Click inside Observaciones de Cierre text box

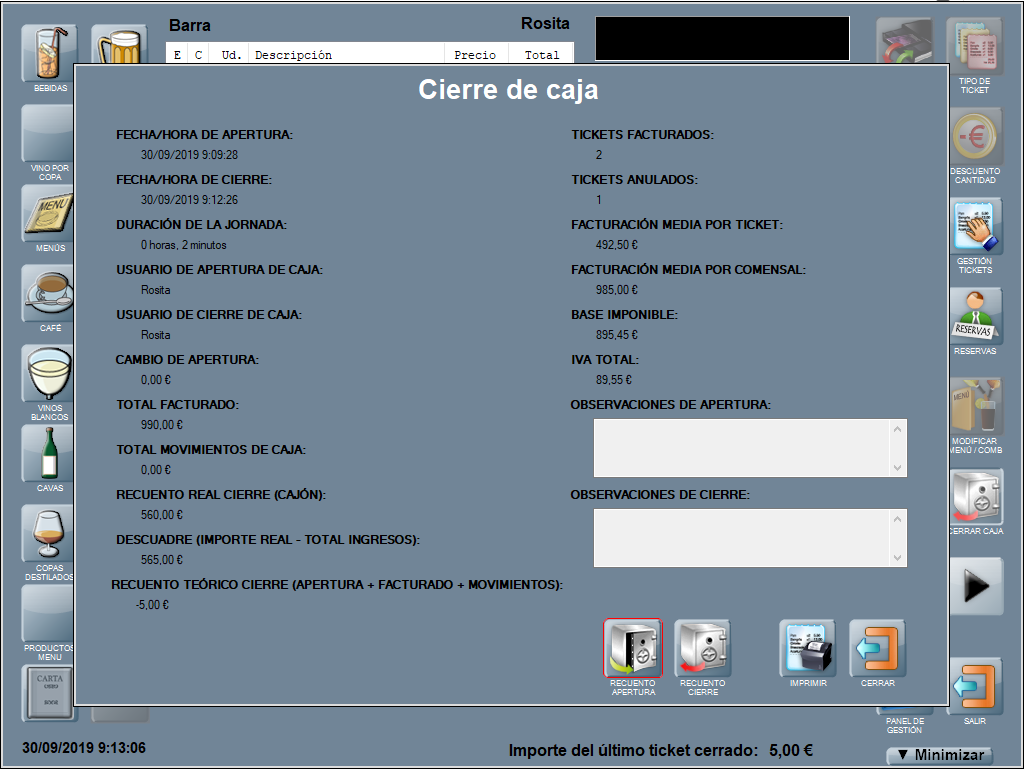[x=740, y=538]
